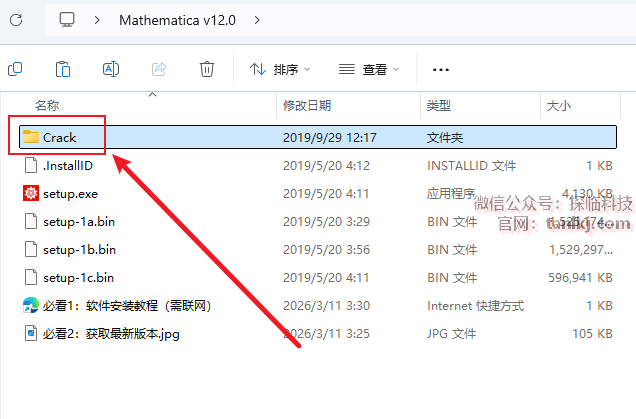Select the setup-1b.bin file icon
This screenshot has height=419, width=636.
click(31, 249)
